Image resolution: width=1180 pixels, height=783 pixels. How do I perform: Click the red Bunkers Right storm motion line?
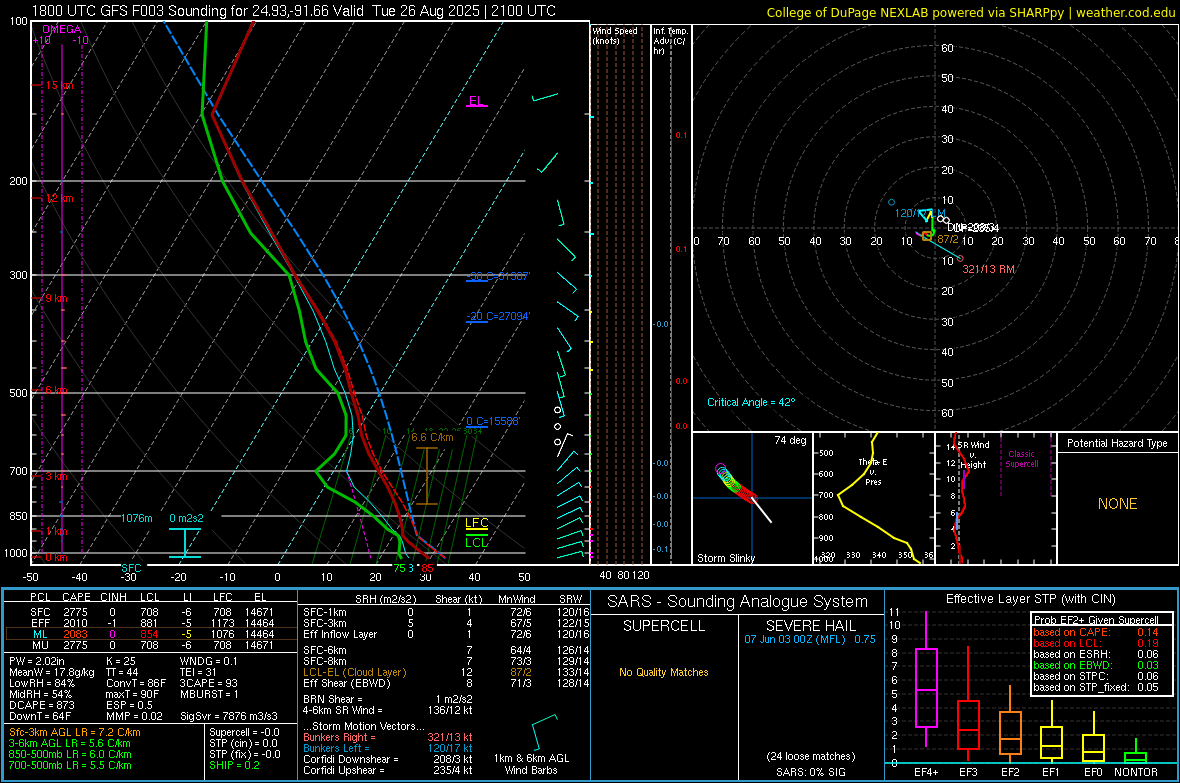coord(388,737)
